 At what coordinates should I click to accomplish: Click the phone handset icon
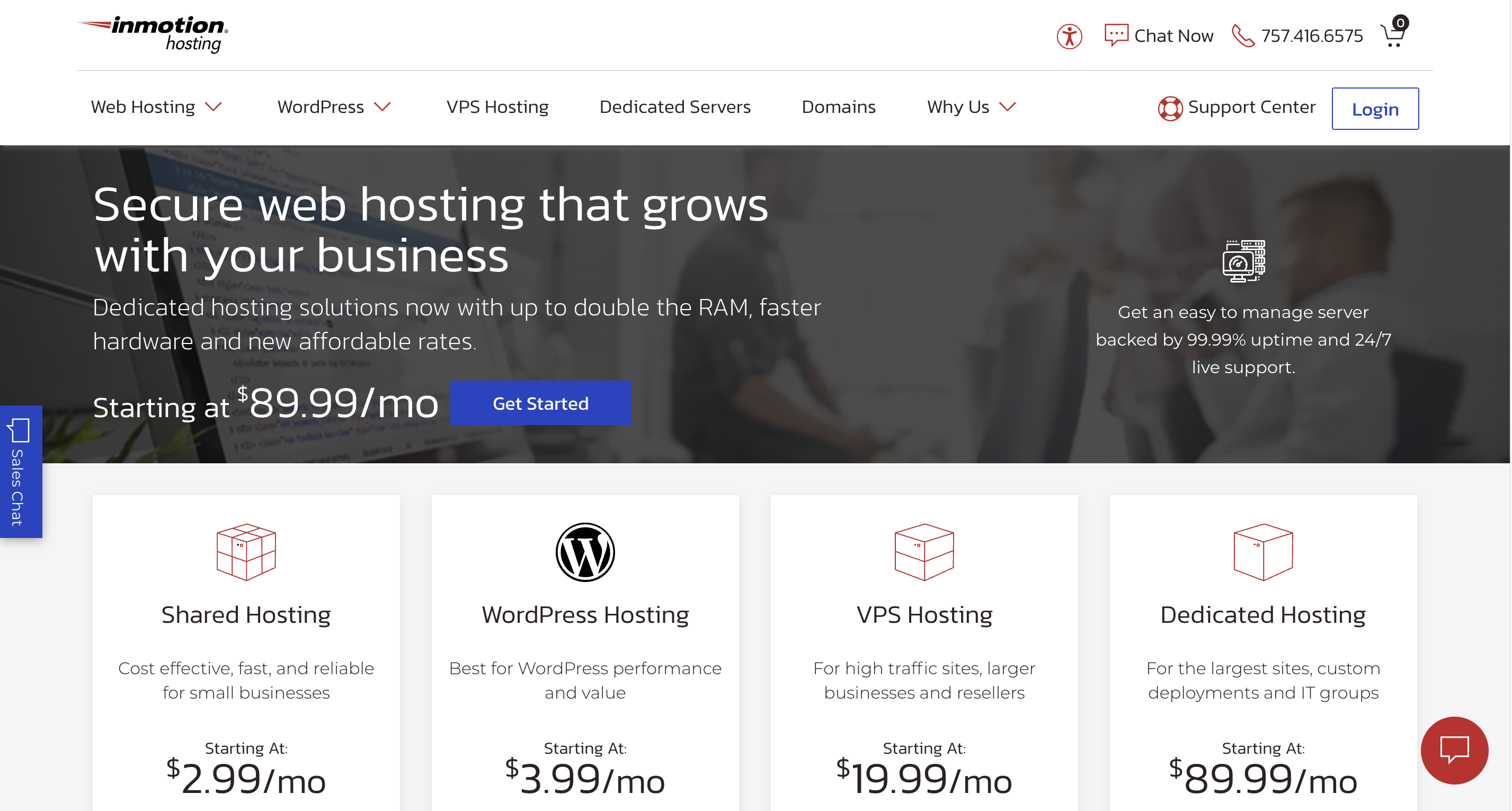(x=1242, y=36)
